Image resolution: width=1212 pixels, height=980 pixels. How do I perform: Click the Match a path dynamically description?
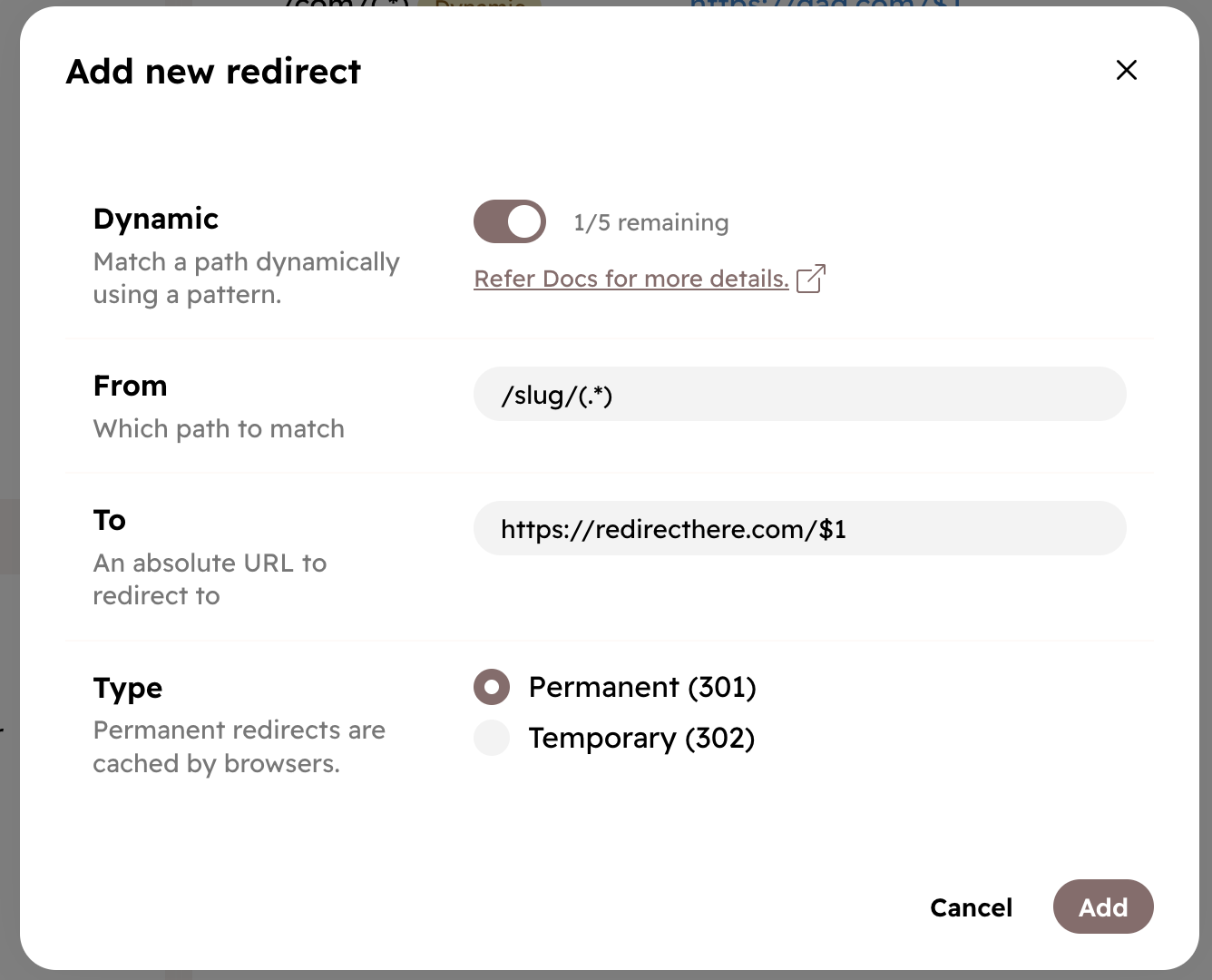246,278
